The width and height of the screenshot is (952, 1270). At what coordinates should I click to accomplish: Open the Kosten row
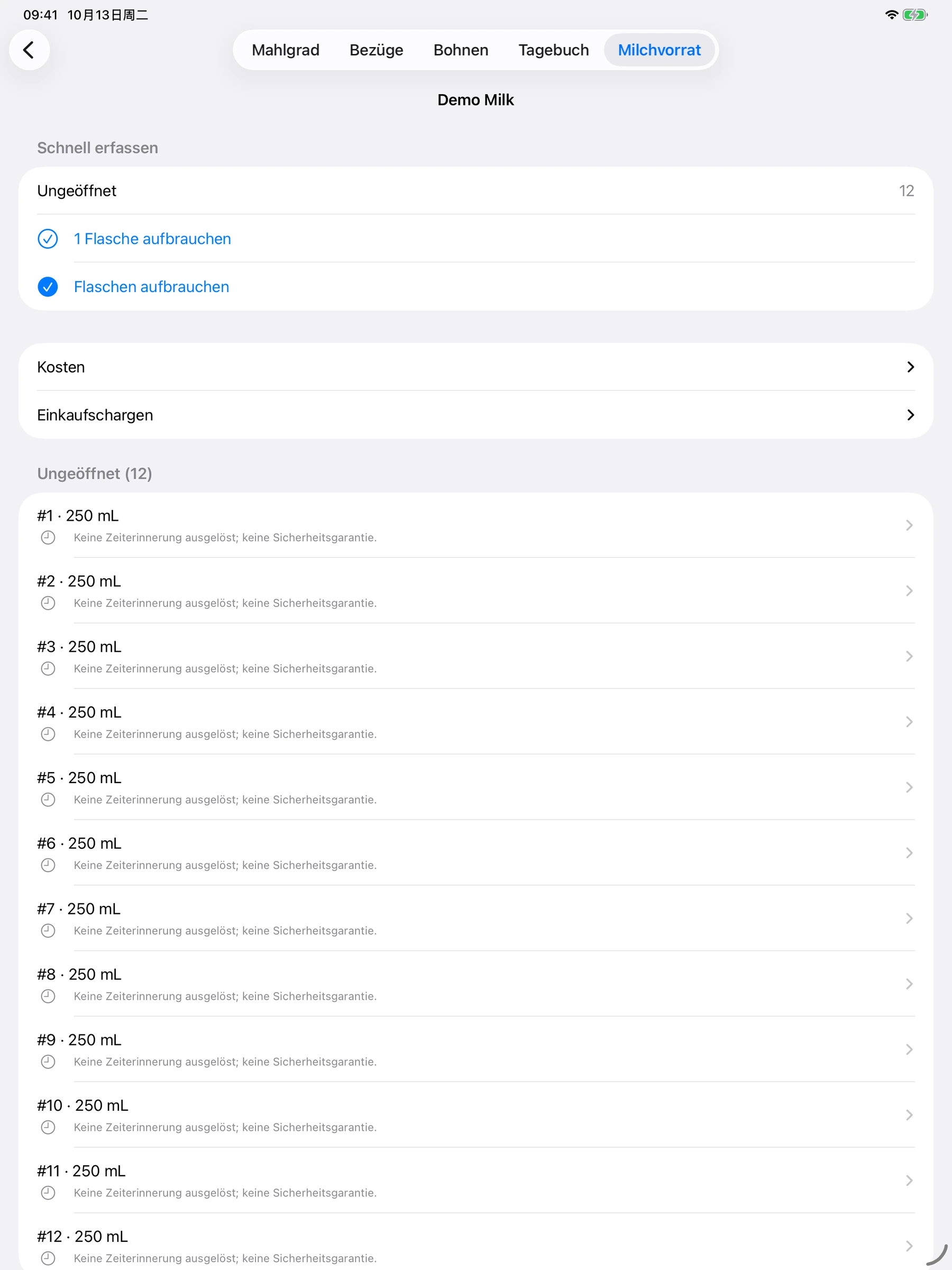coord(475,367)
